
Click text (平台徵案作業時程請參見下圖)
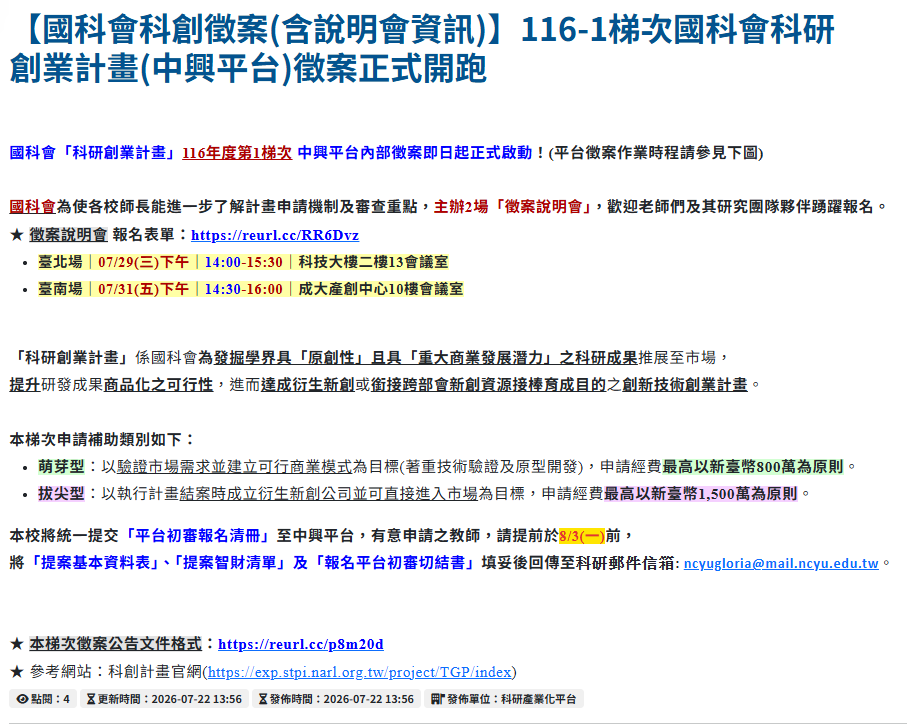coord(656,153)
